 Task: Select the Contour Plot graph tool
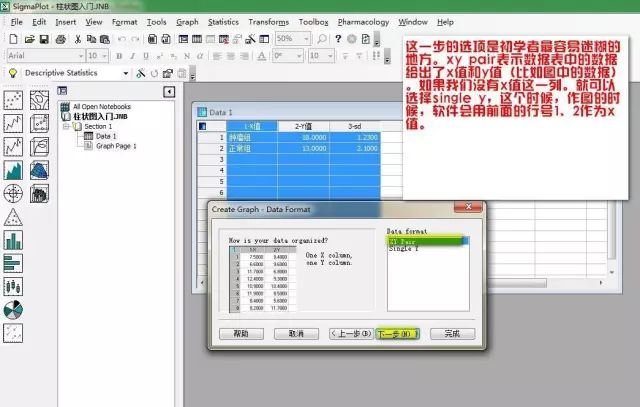pyautogui.click(x=39, y=100)
